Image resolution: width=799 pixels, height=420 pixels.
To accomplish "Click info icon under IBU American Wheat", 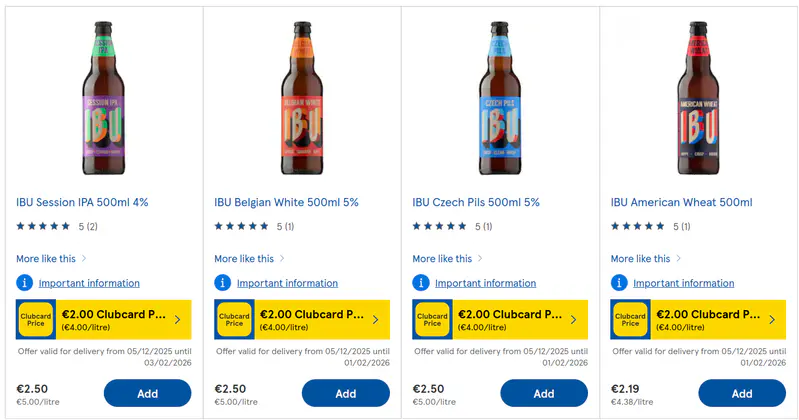I will click(x=620, y=283).
